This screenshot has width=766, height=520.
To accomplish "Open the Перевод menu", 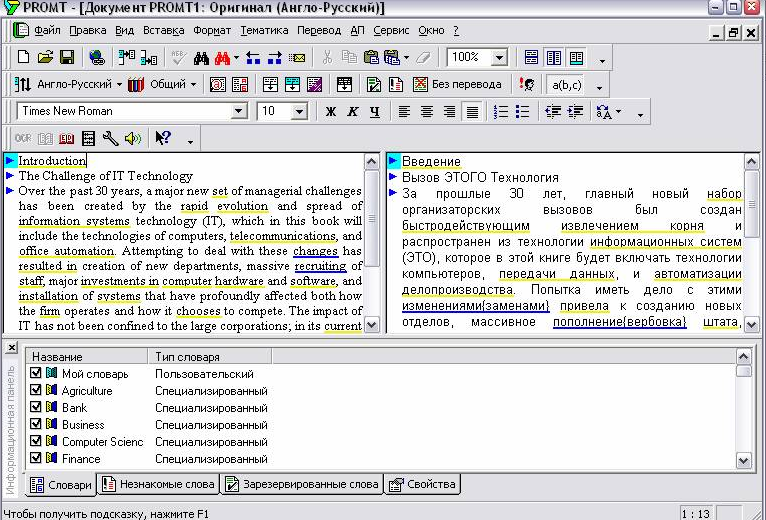I will click(x=318, y=32).
